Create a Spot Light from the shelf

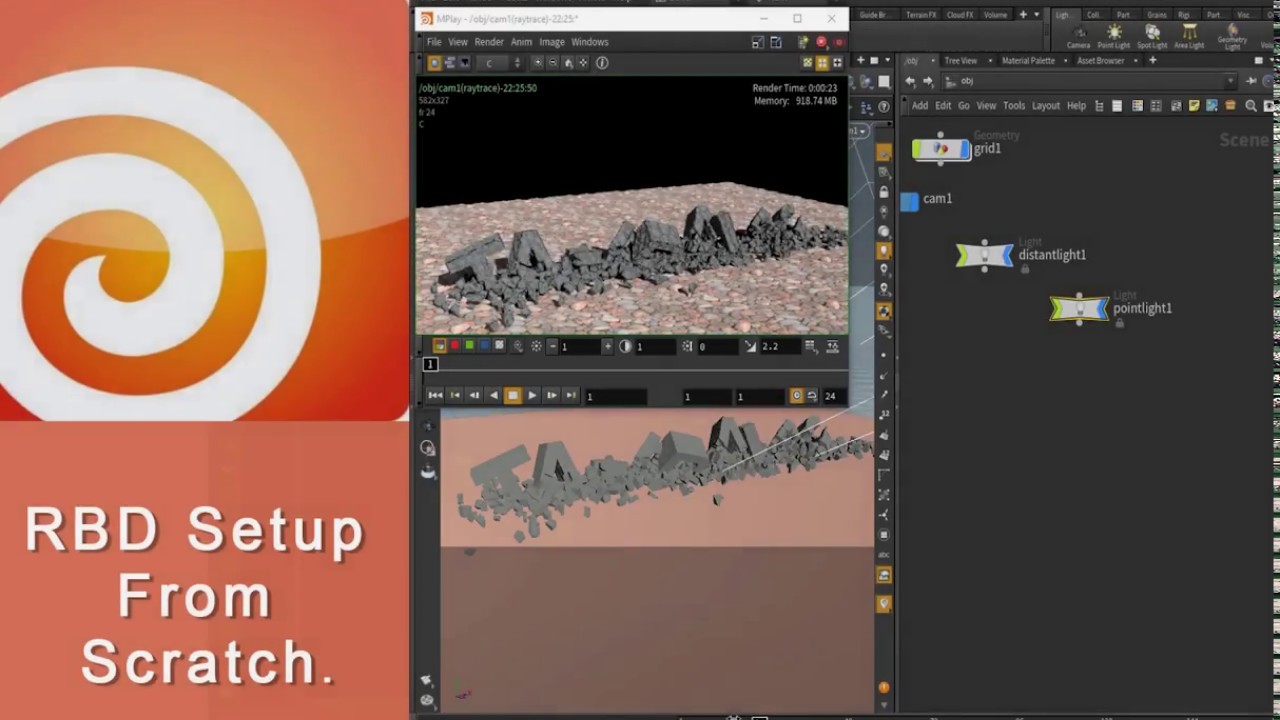click(x=1152, y=36)
